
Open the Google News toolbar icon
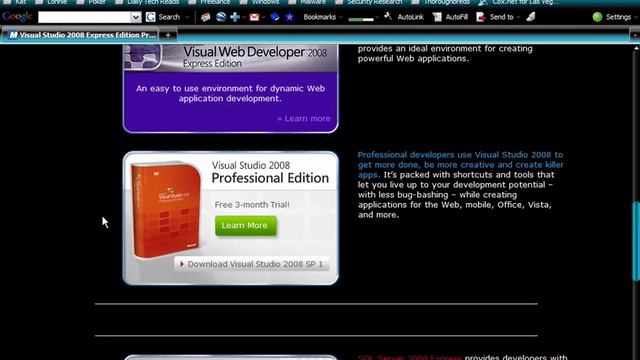tap(205, 17)
